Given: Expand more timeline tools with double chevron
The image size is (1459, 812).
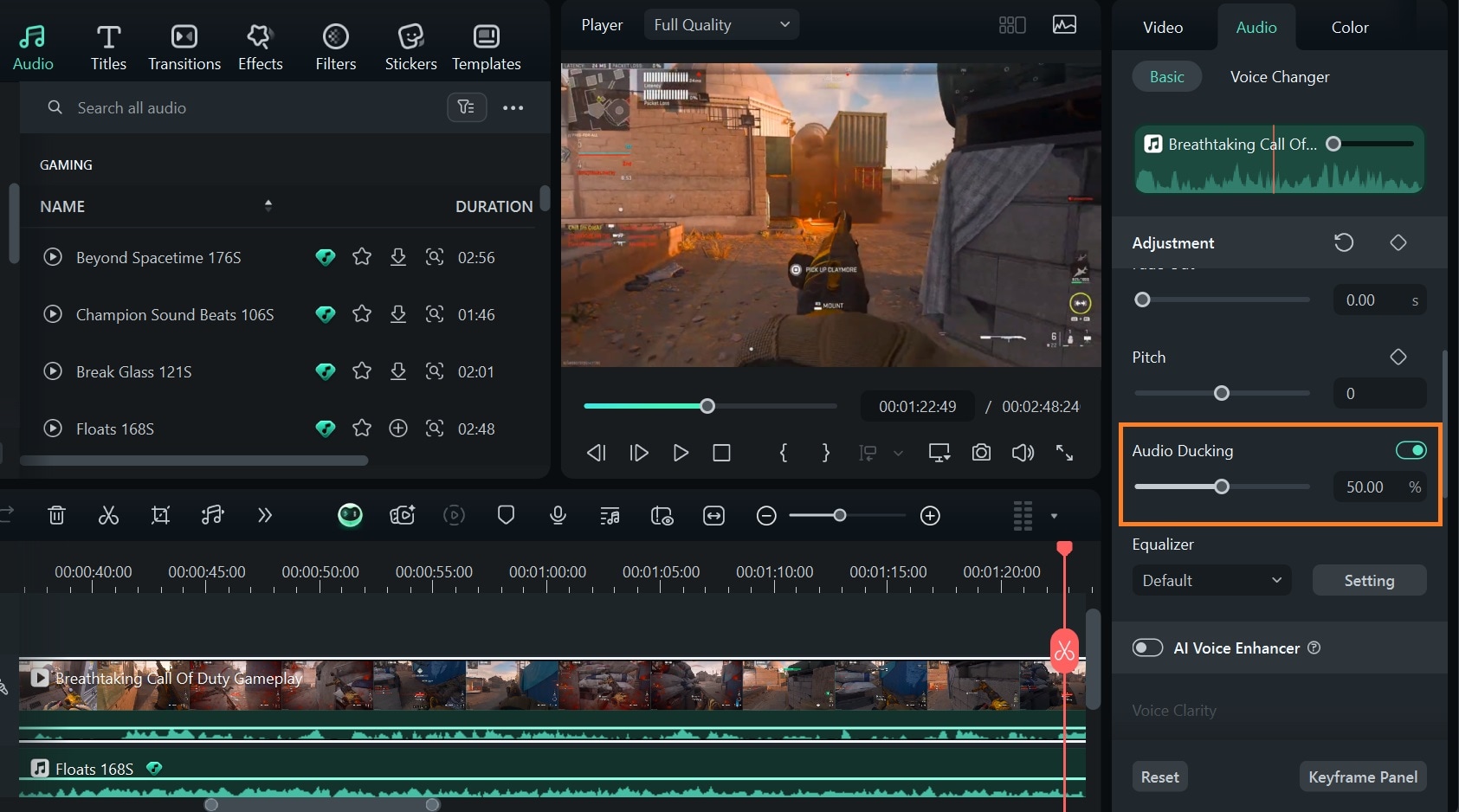Looking at the screenshot, I should pyautogui.click(x=265, y=516).
